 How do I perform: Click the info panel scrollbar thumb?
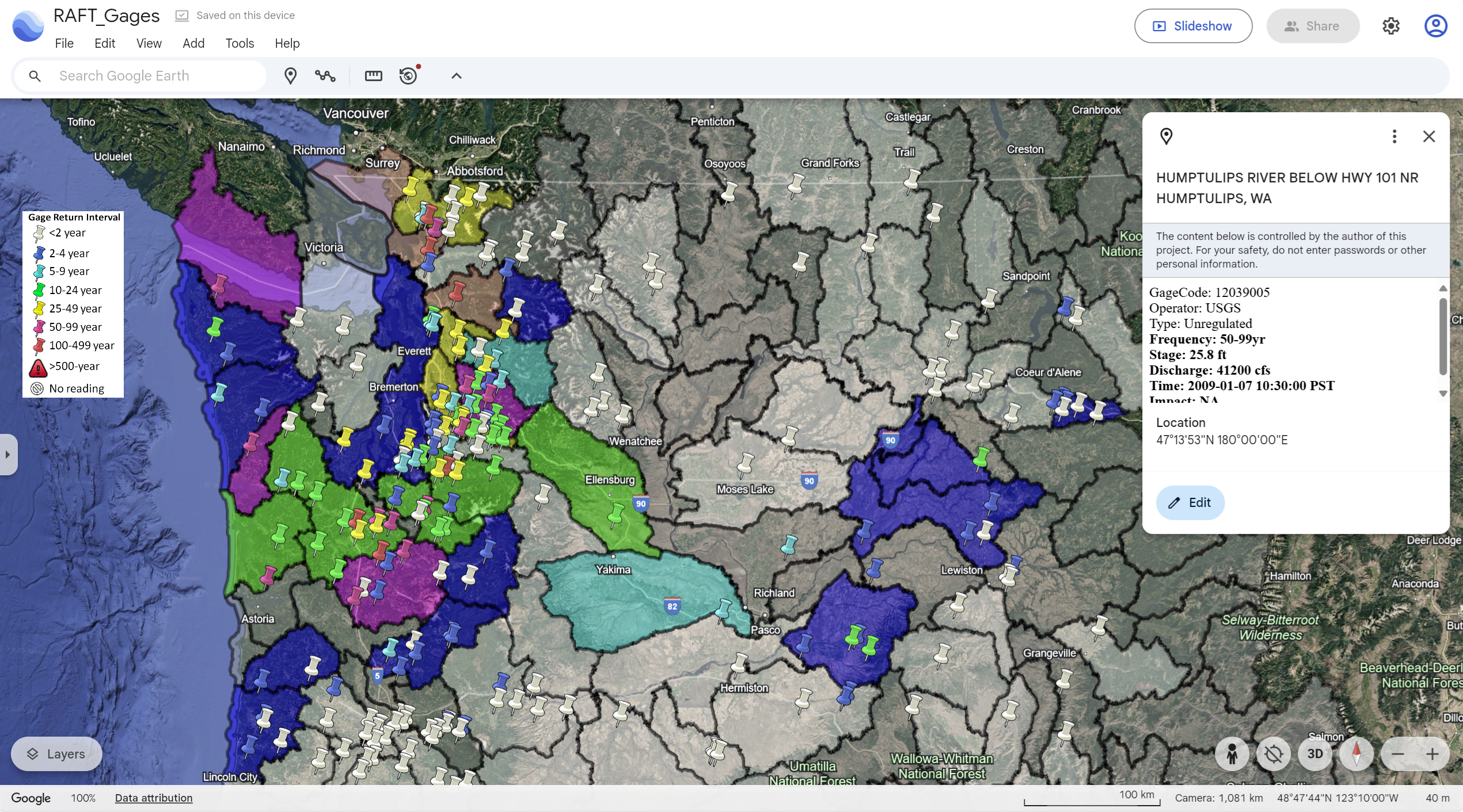1443,336
